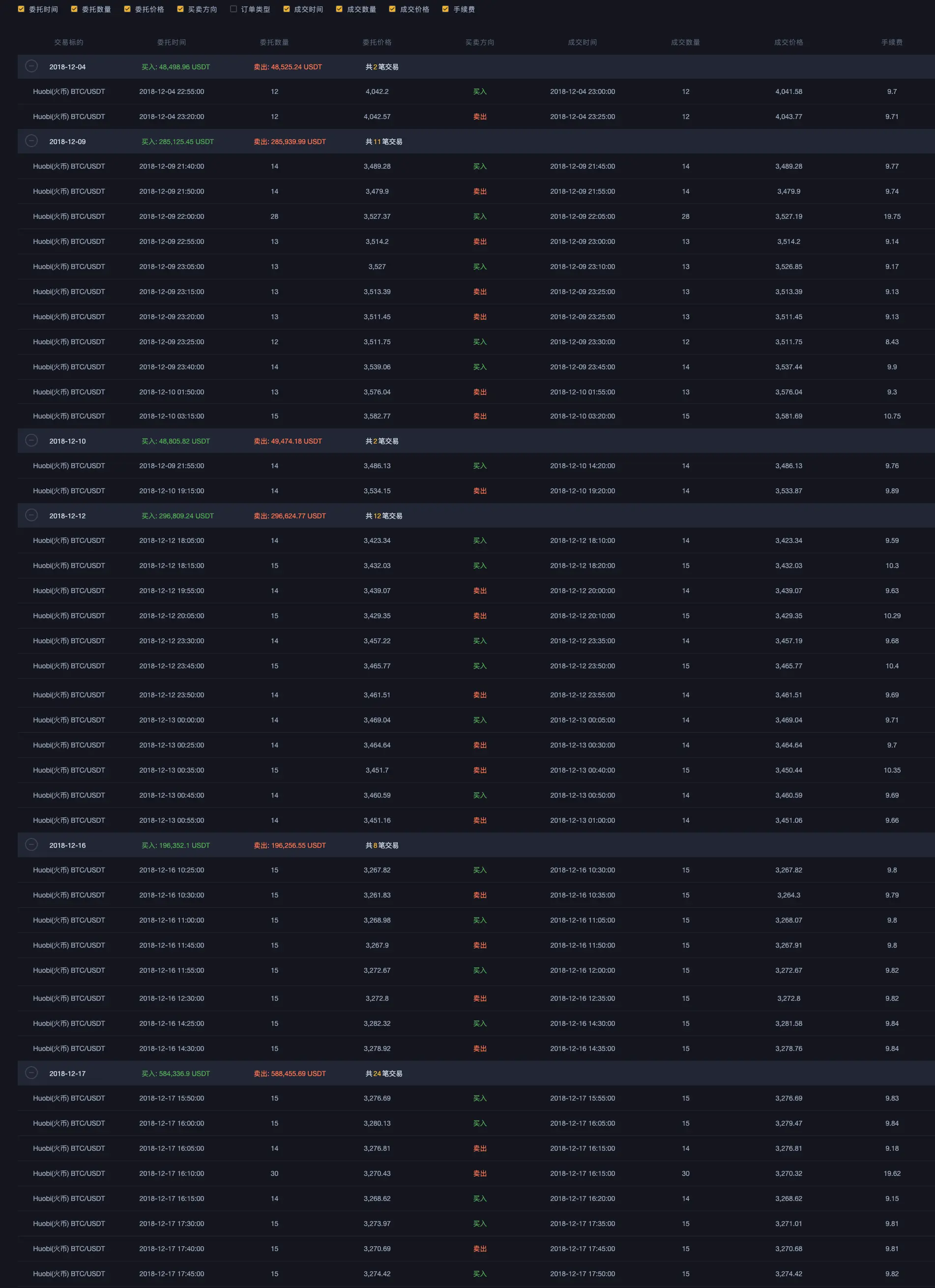Click order price 3,282.32
The image size is (935, 1288).
(377, 1024)
